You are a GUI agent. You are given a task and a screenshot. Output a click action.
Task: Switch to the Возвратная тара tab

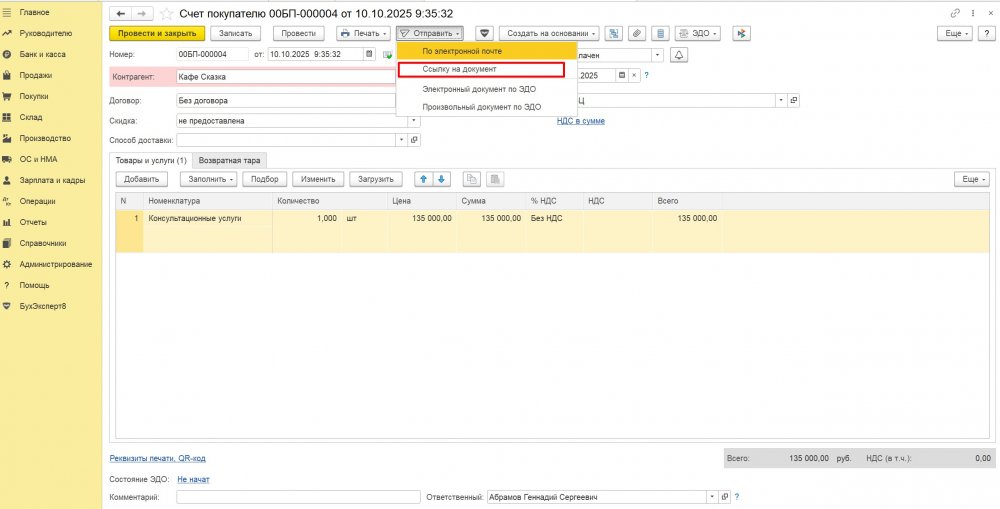click(230, 160)
